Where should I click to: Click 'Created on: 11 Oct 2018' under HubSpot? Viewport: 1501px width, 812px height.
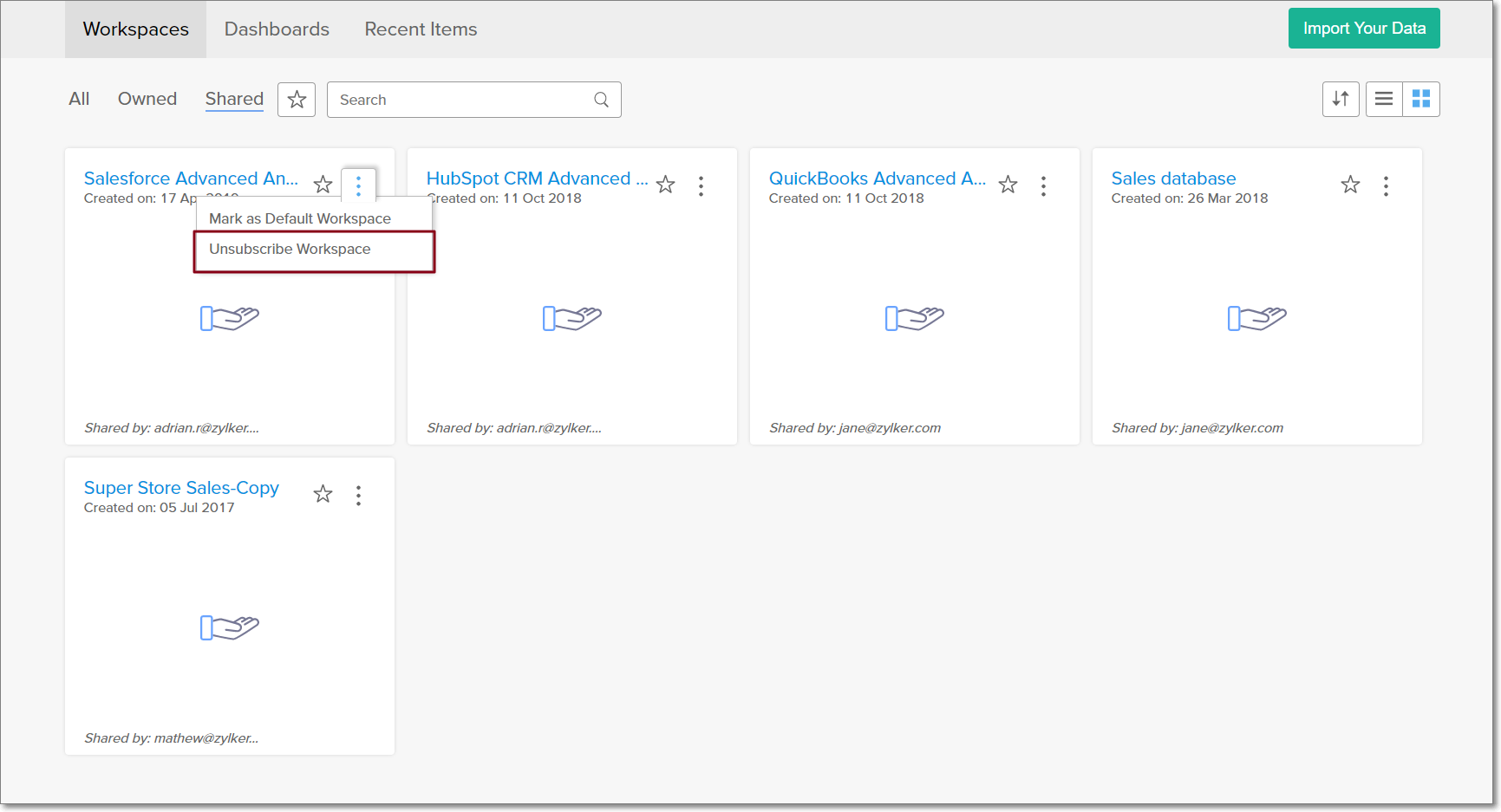coord(505,198)
